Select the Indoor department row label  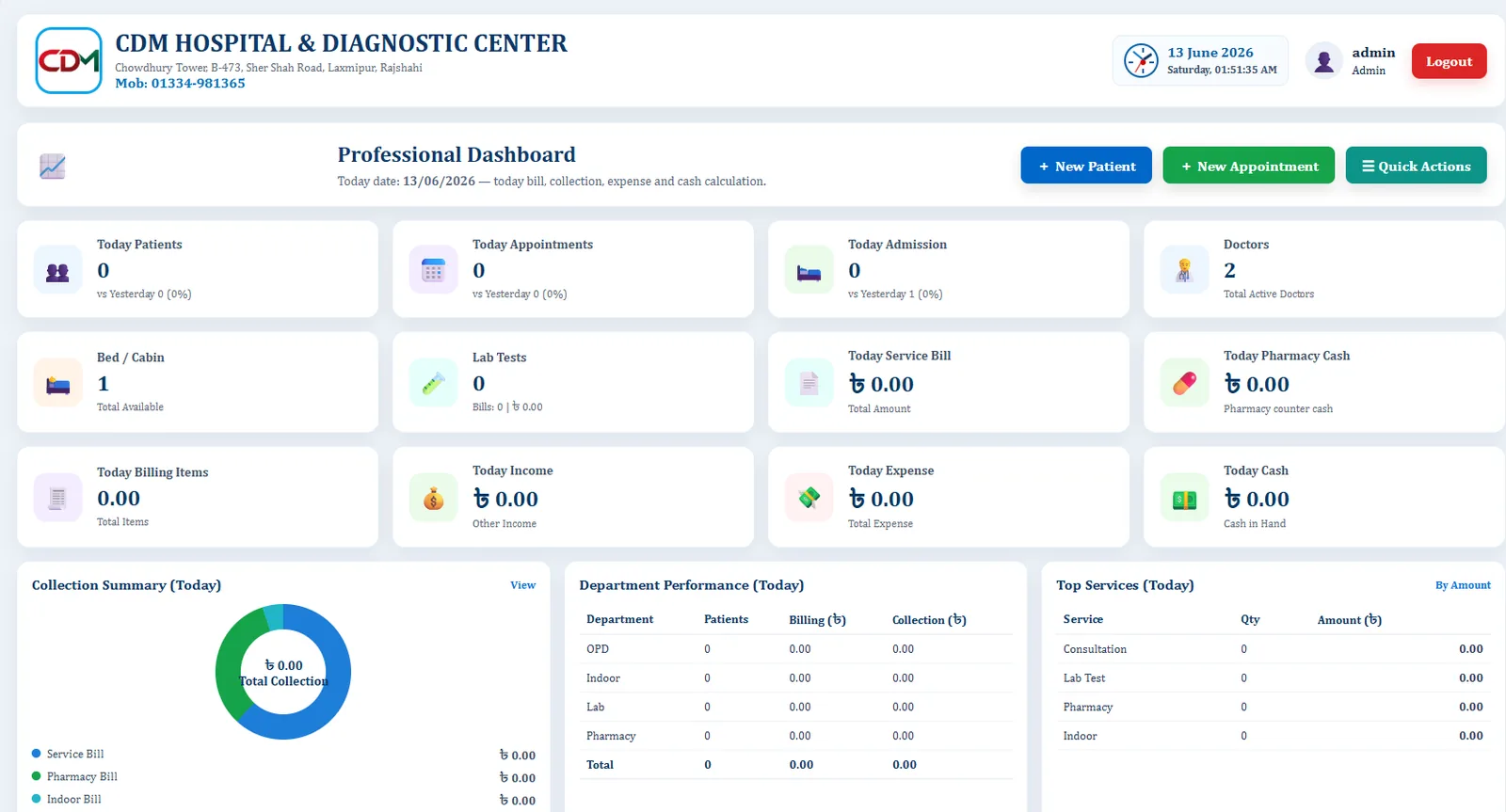click(x=603, y=678)
